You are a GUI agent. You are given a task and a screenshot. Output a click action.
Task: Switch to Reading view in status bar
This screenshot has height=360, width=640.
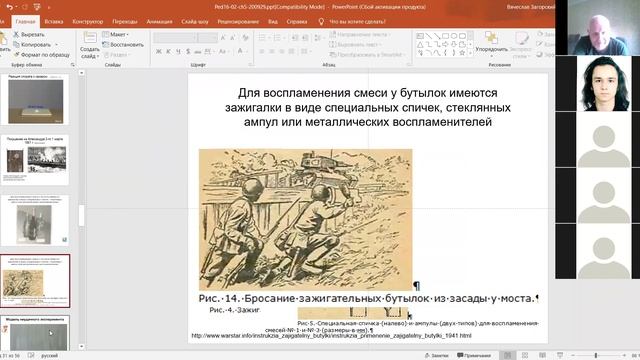pyautogui.click(x=542, y=356)
